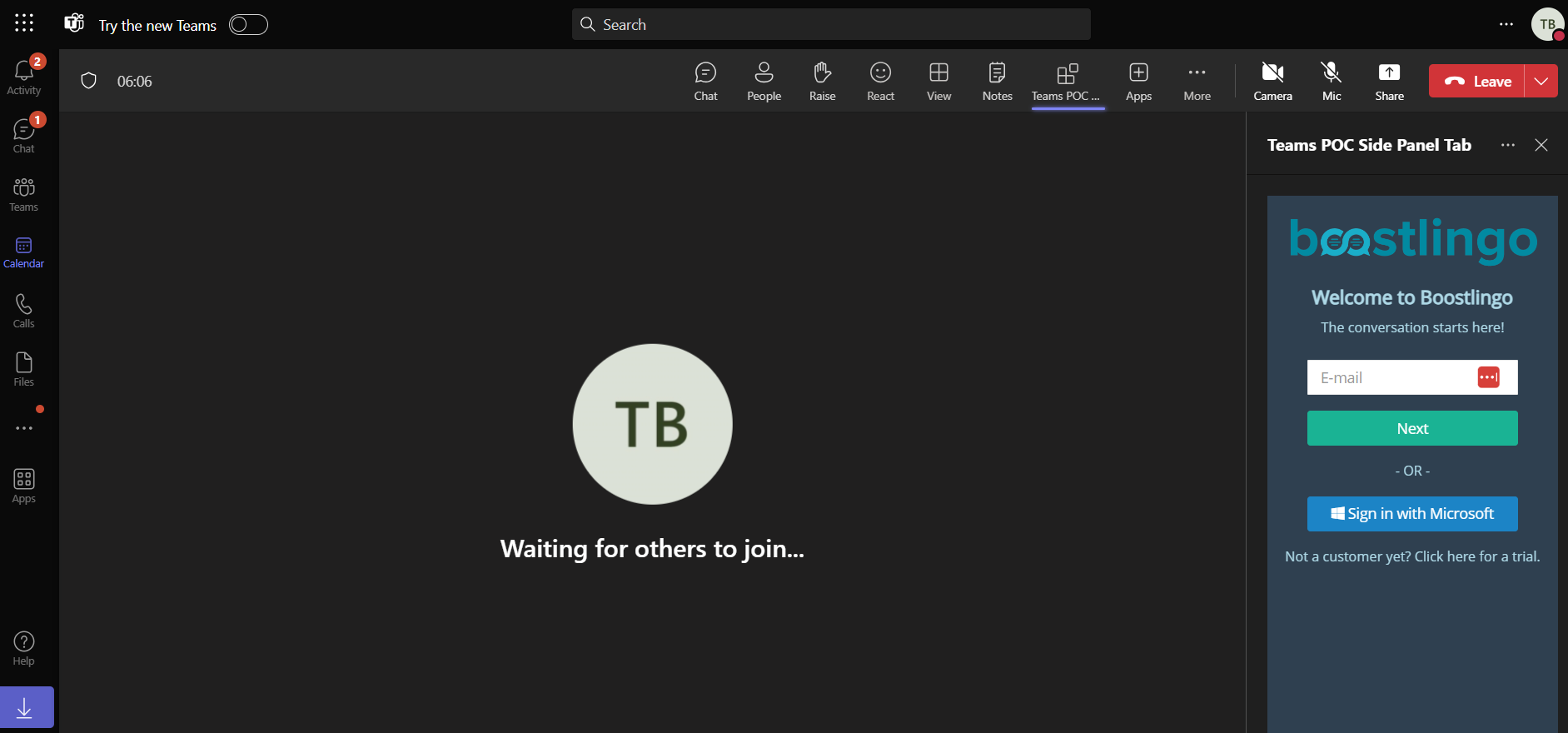This screenshot has height=733, width=1568.
Task: Open meeting Notes
Action: (x=997, y=82)
